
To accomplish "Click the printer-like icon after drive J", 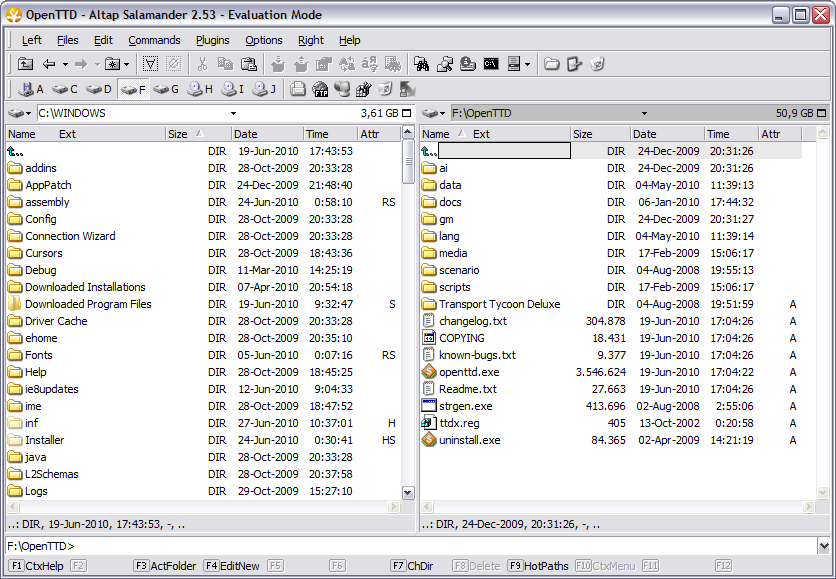I will click(298, 89).
